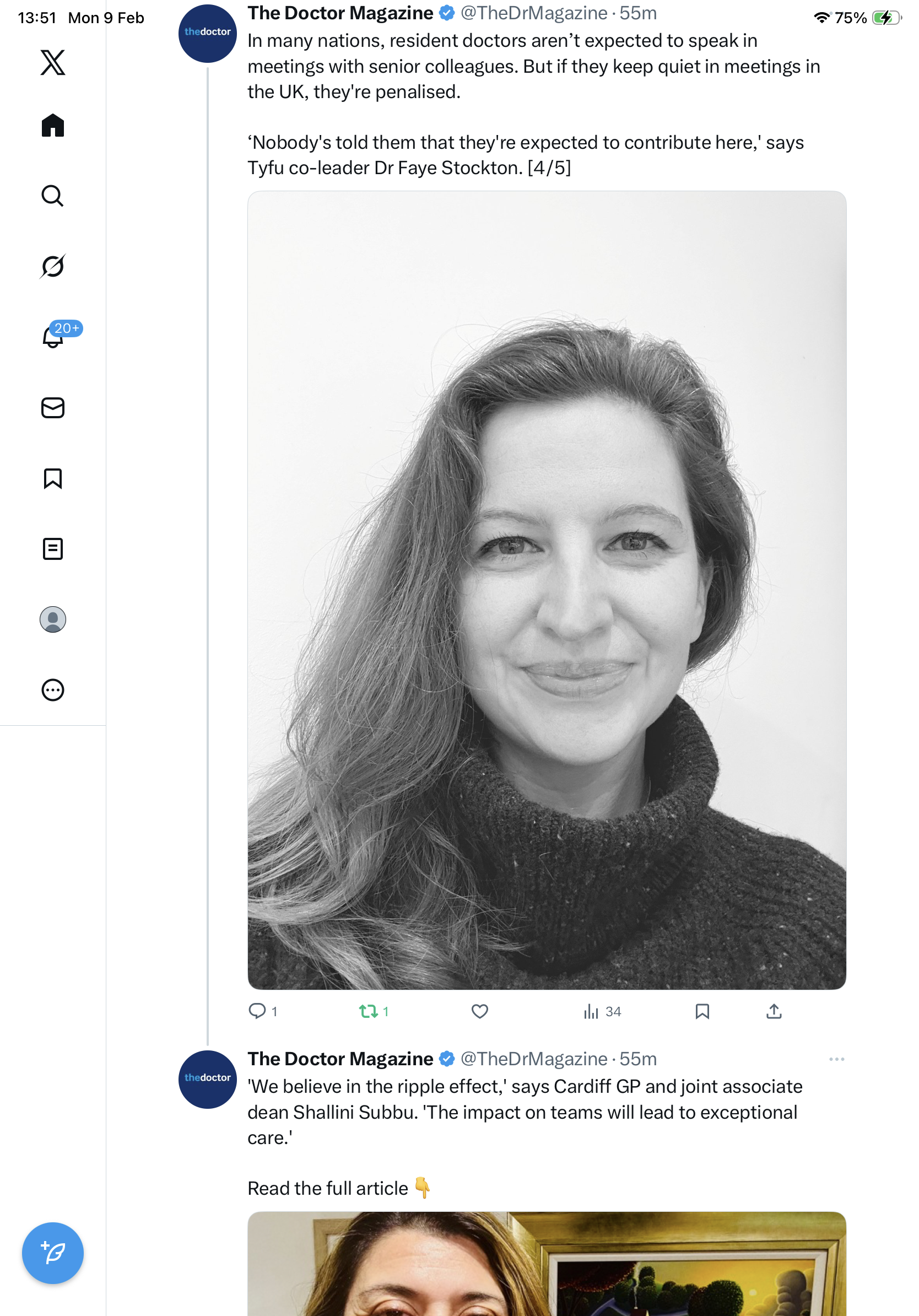This screenshot has height=1316, width=919.
Task: Open your profile from the sidebar
Action: [x=53, y=619]
